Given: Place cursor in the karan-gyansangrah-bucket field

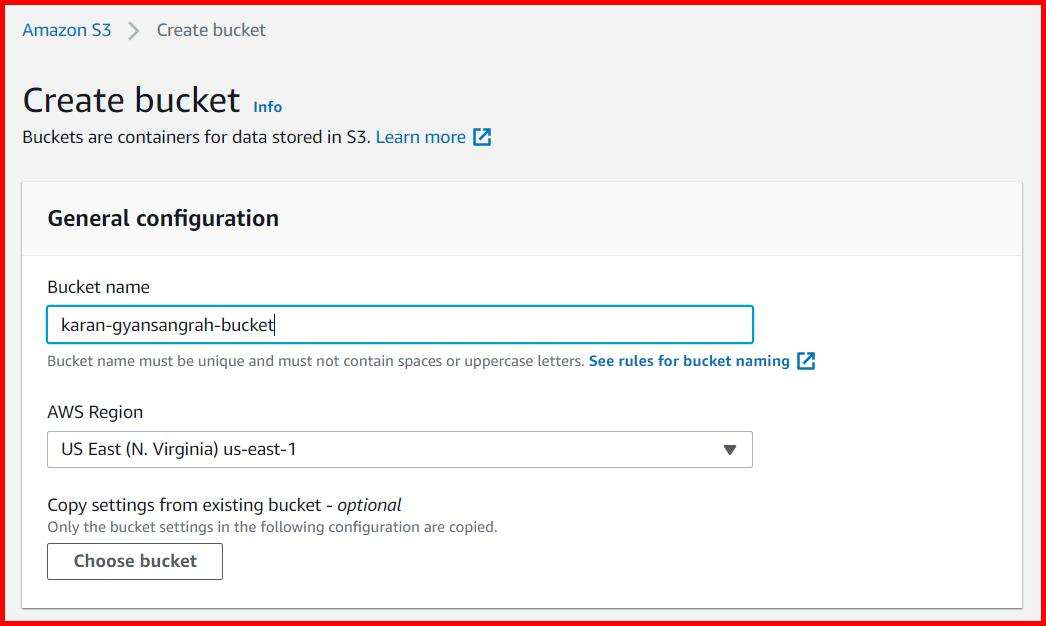Looking at the screenshot, I should pos(400,324).
